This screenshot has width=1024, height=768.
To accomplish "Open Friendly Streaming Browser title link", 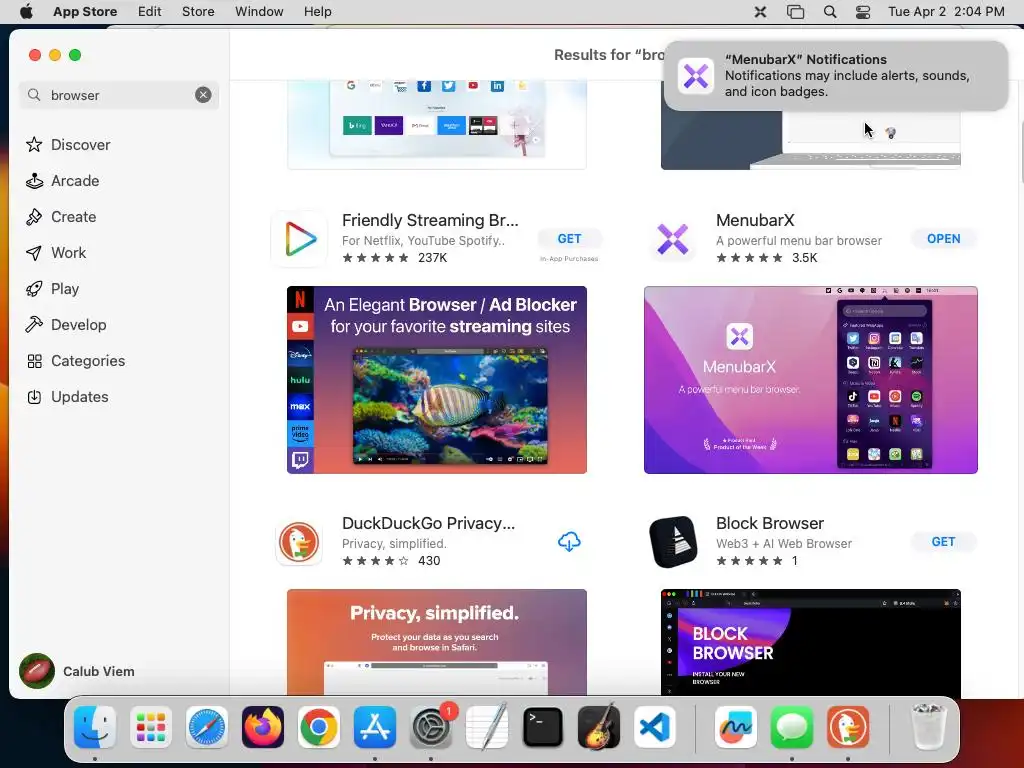I will point(430,220).
